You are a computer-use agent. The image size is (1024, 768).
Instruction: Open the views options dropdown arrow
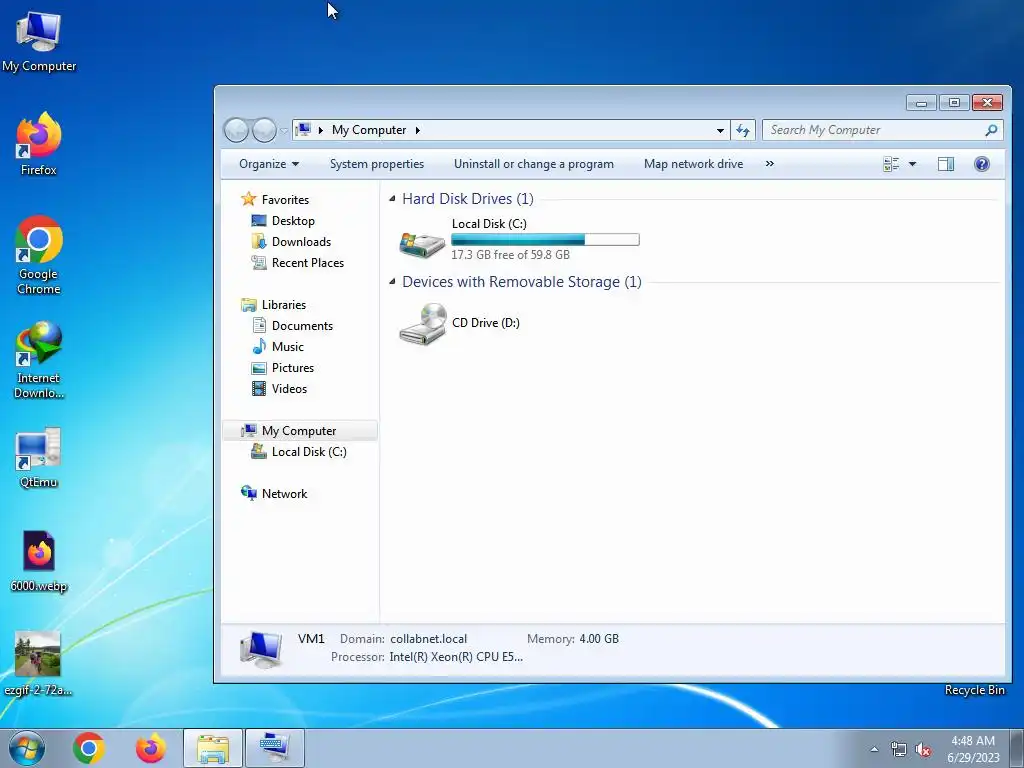click(x=912, y=164)
